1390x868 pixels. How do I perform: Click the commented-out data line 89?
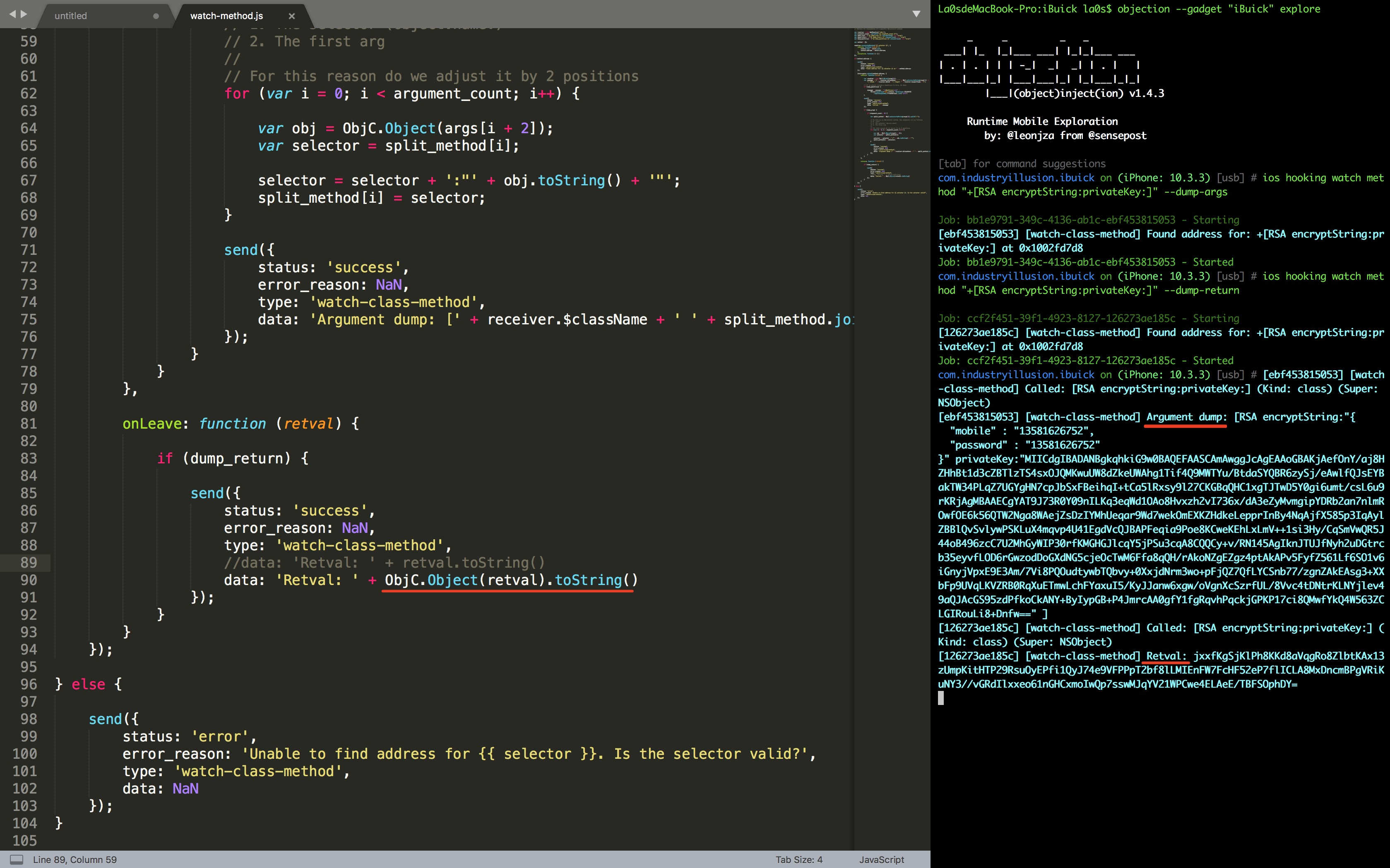point(384,563)
